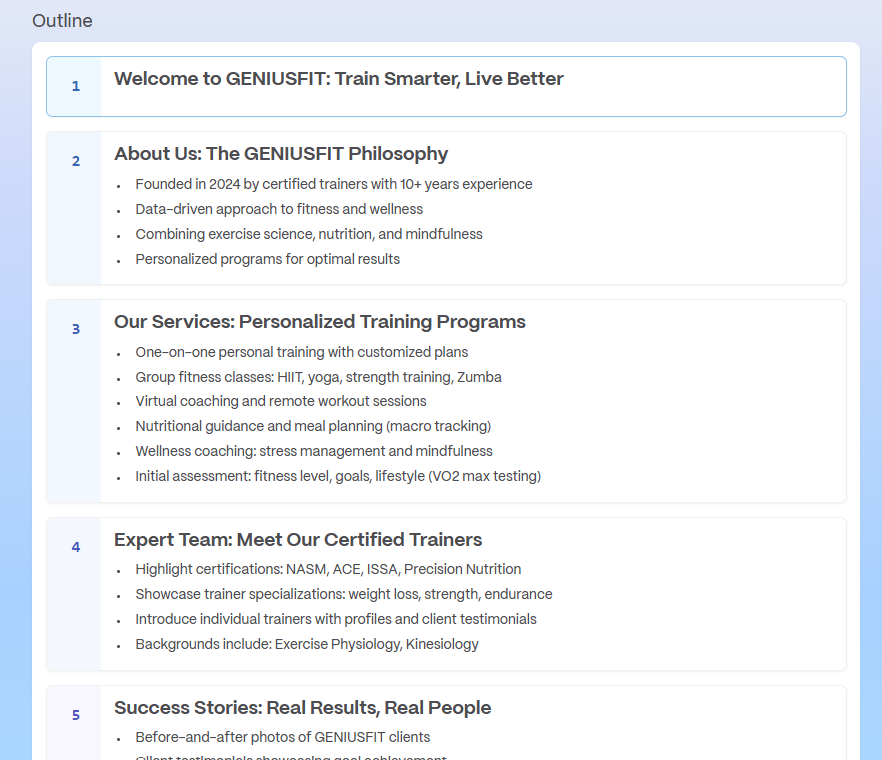Edit title 'Welcome to GENIUSFIT: Train Smarter, Live Better'

pyautogui.click(x=339, y=79)
